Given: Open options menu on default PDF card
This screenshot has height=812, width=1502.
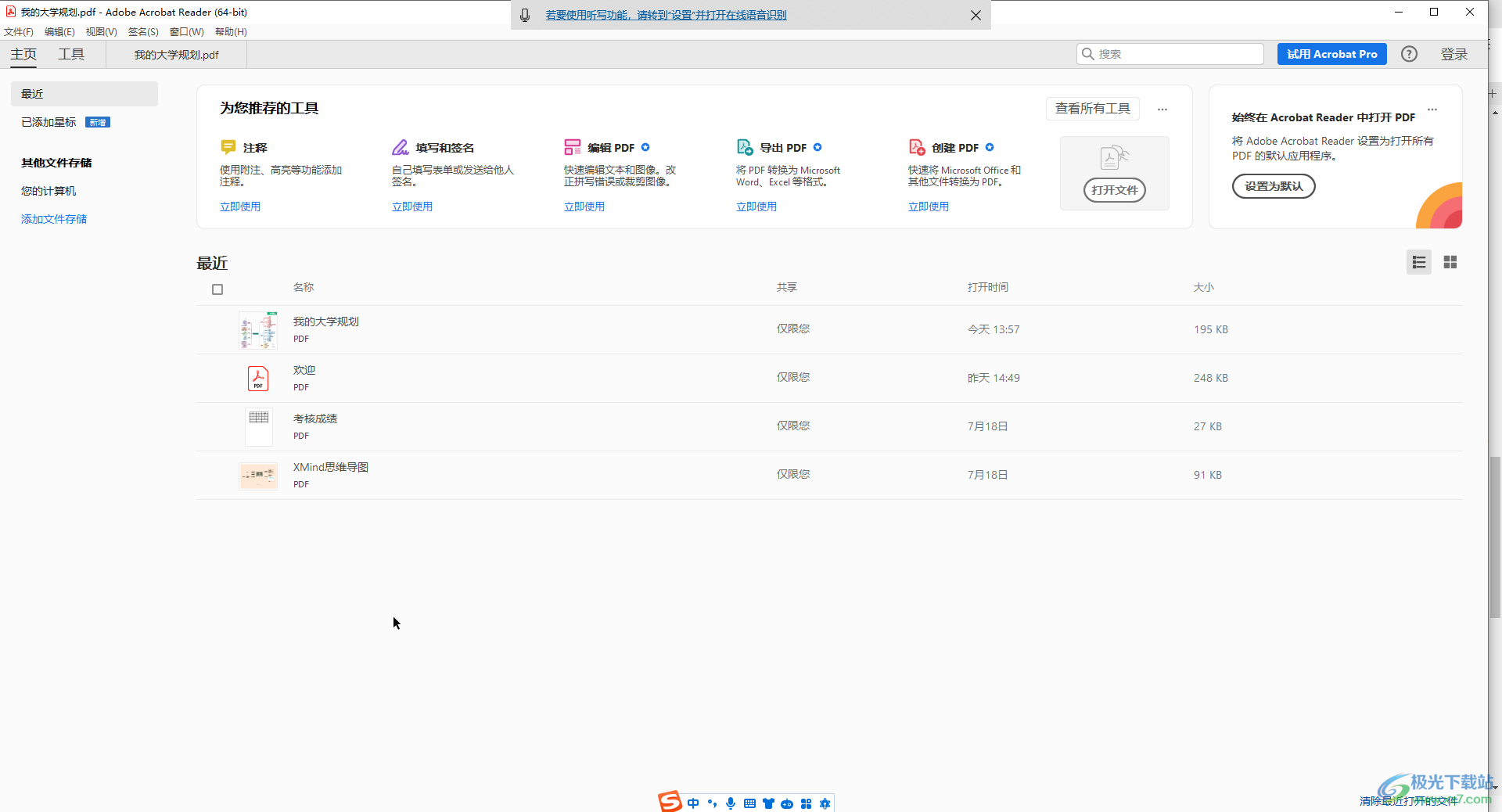Looking at the screenshot, I should [x=1432, y=110].
